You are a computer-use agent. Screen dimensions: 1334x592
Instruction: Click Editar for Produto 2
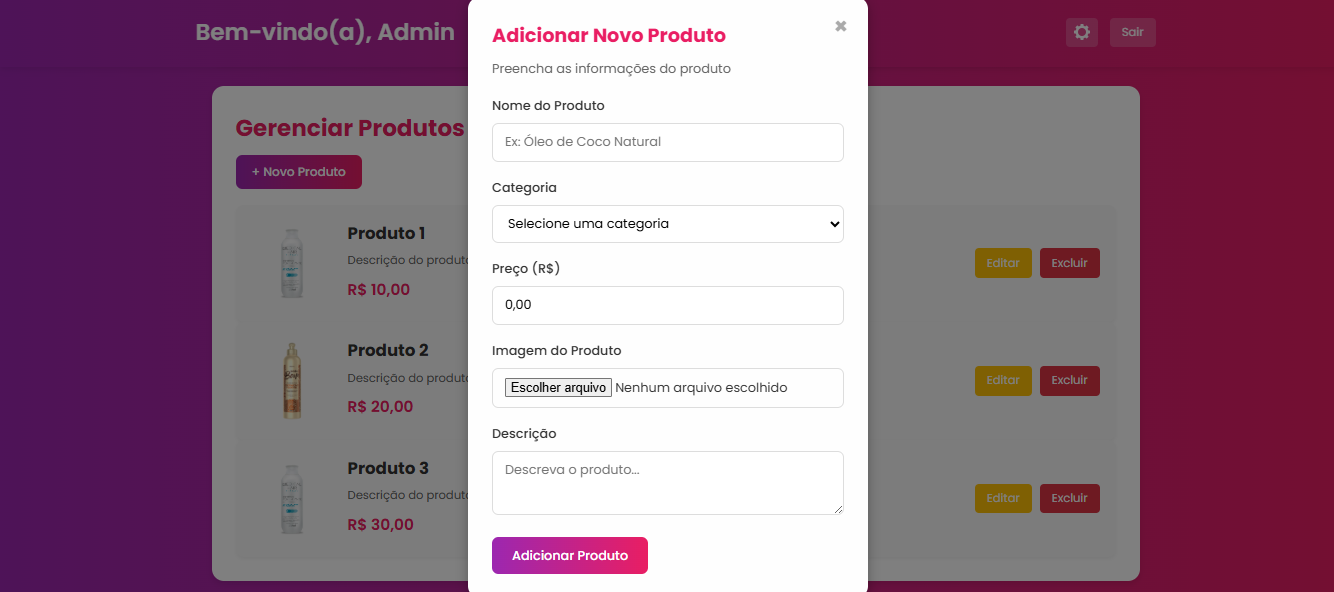point(1002,380)
